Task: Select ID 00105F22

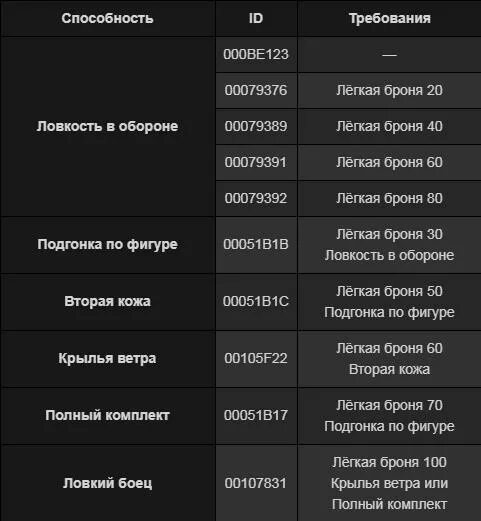Action: [256, 358]
